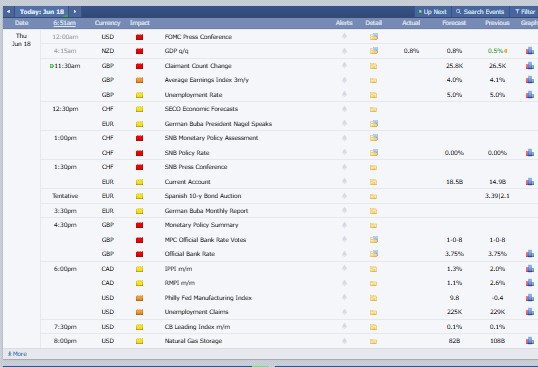This screenshot has width=538, height=367.
Task: Open graph for GDP q/q
Action: 530,51
